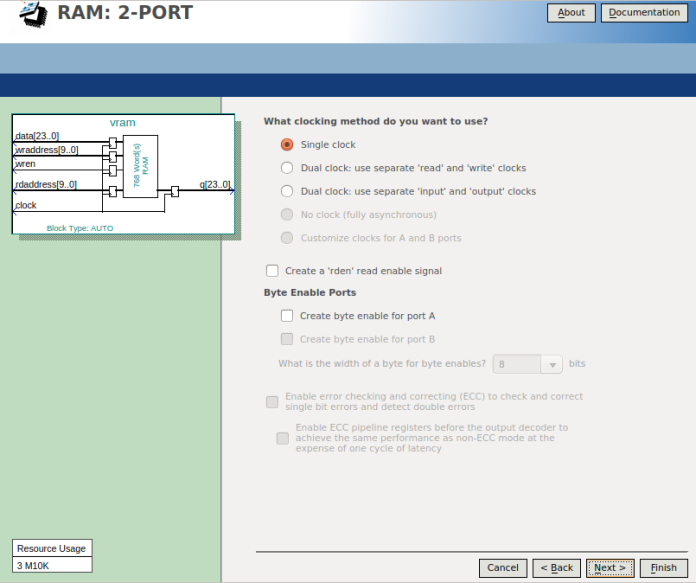Open the About dialog
This screenshot has width=696, height=583.
[571, 12]
